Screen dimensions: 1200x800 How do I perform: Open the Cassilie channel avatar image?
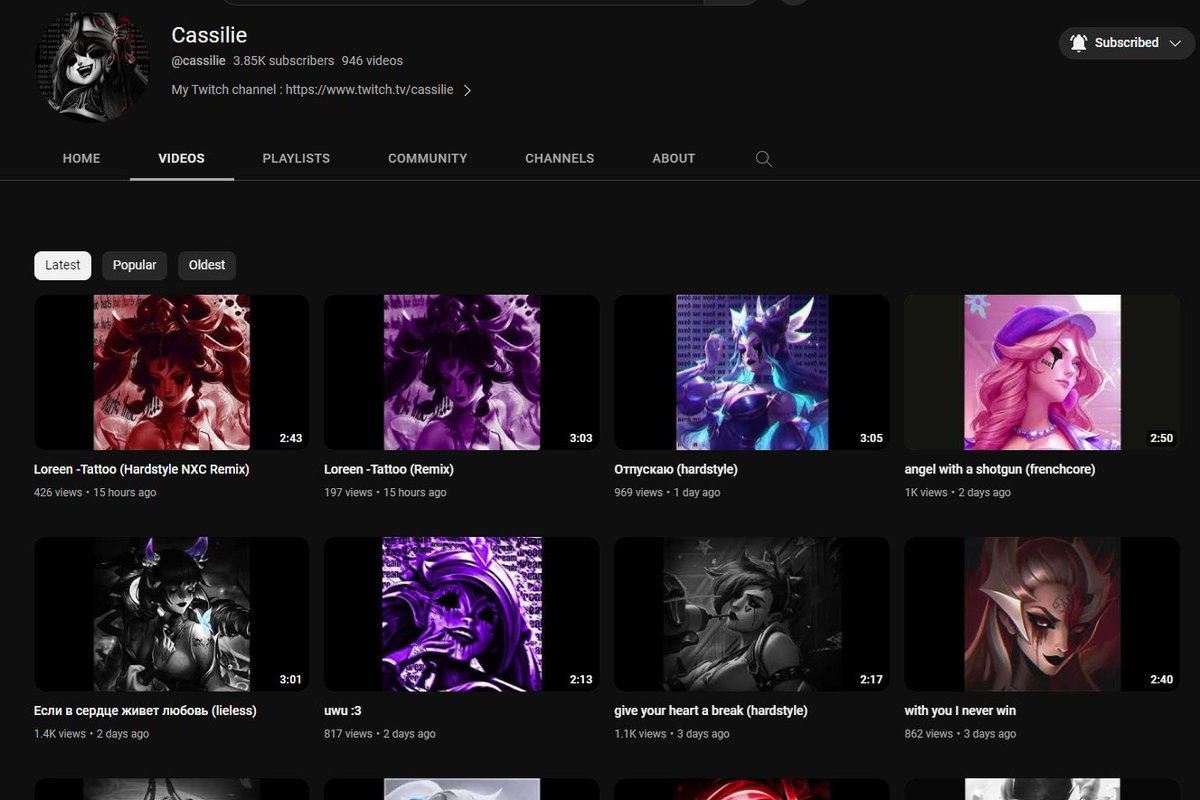[x=92, y=68]
